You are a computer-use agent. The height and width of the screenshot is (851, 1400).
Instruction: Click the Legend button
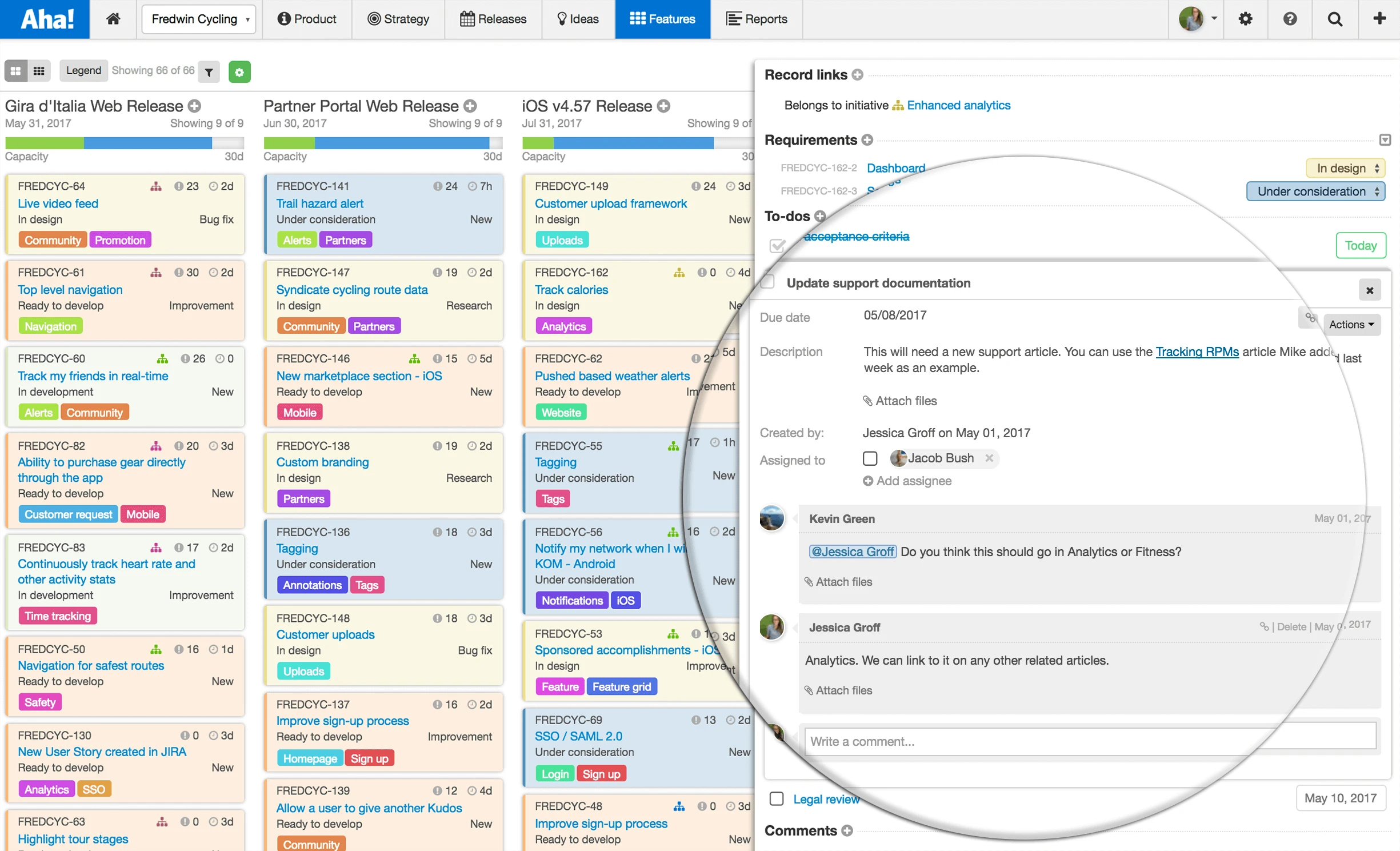click(83, 70)
